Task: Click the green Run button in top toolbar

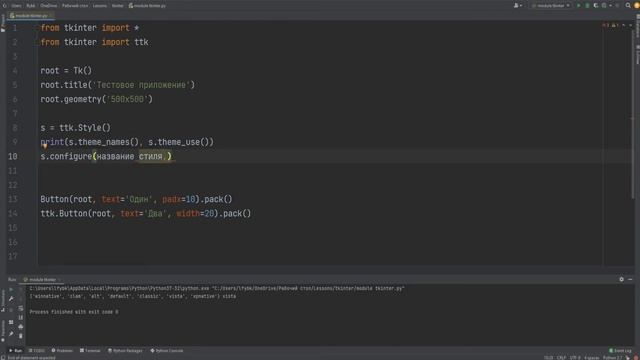Action: [578, 6]
